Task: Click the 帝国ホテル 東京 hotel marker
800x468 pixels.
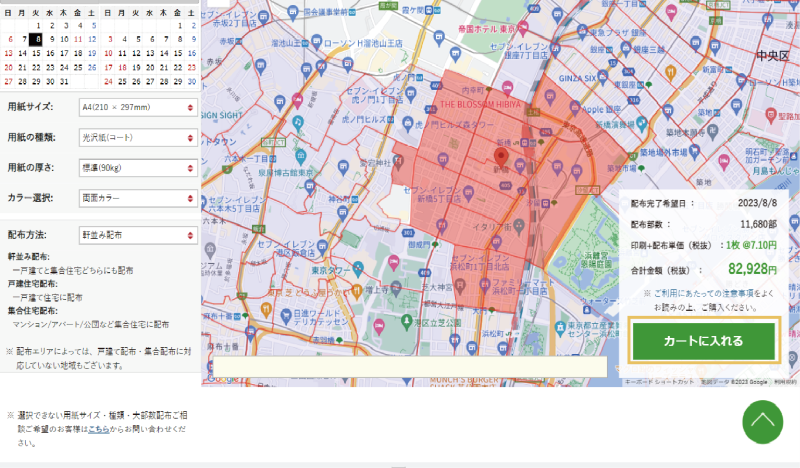Action: pyautogui.click(x=522, y=28)
